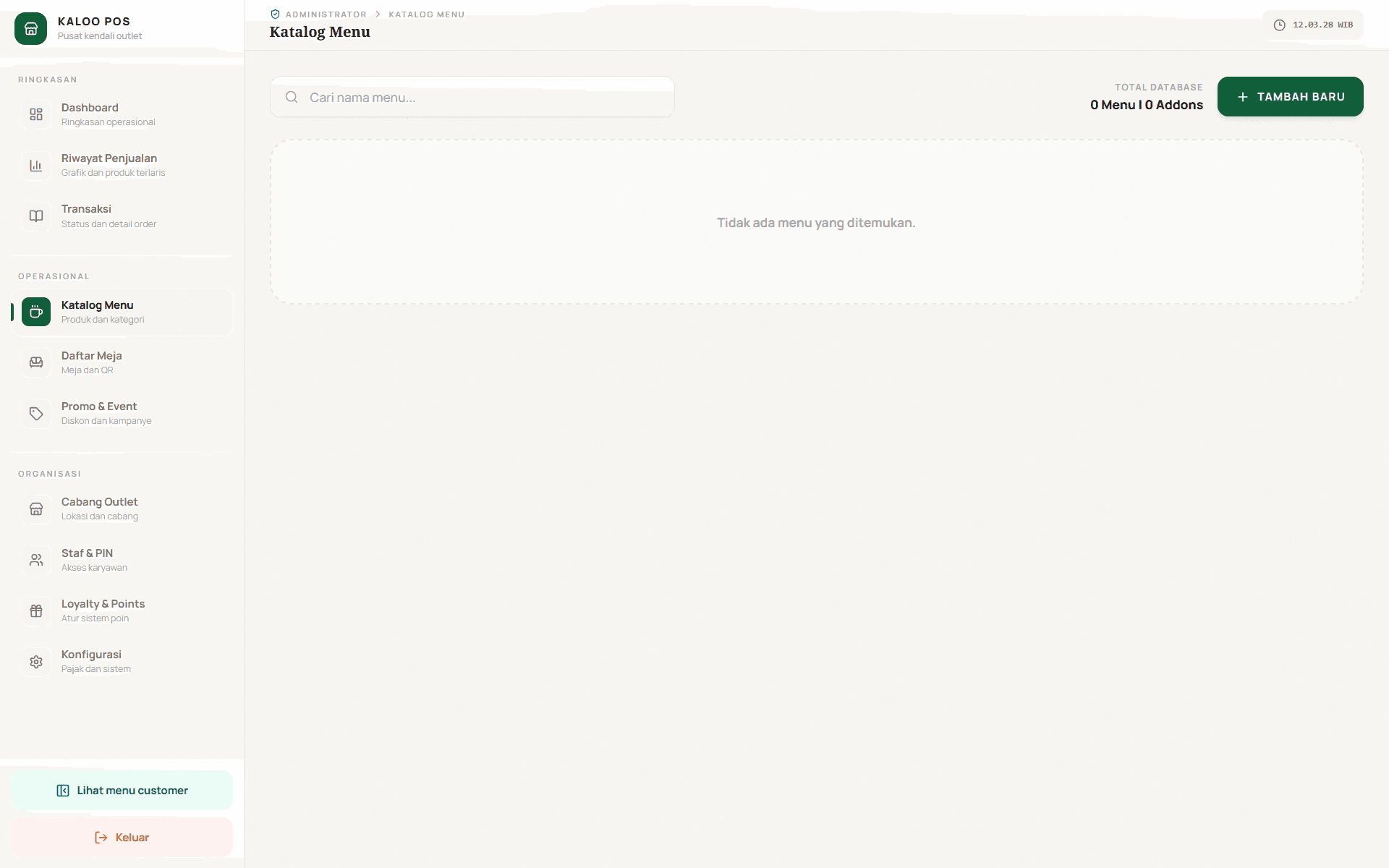
Task: Focus the Cari nama menu search field
Action: [x=472, y=97]
